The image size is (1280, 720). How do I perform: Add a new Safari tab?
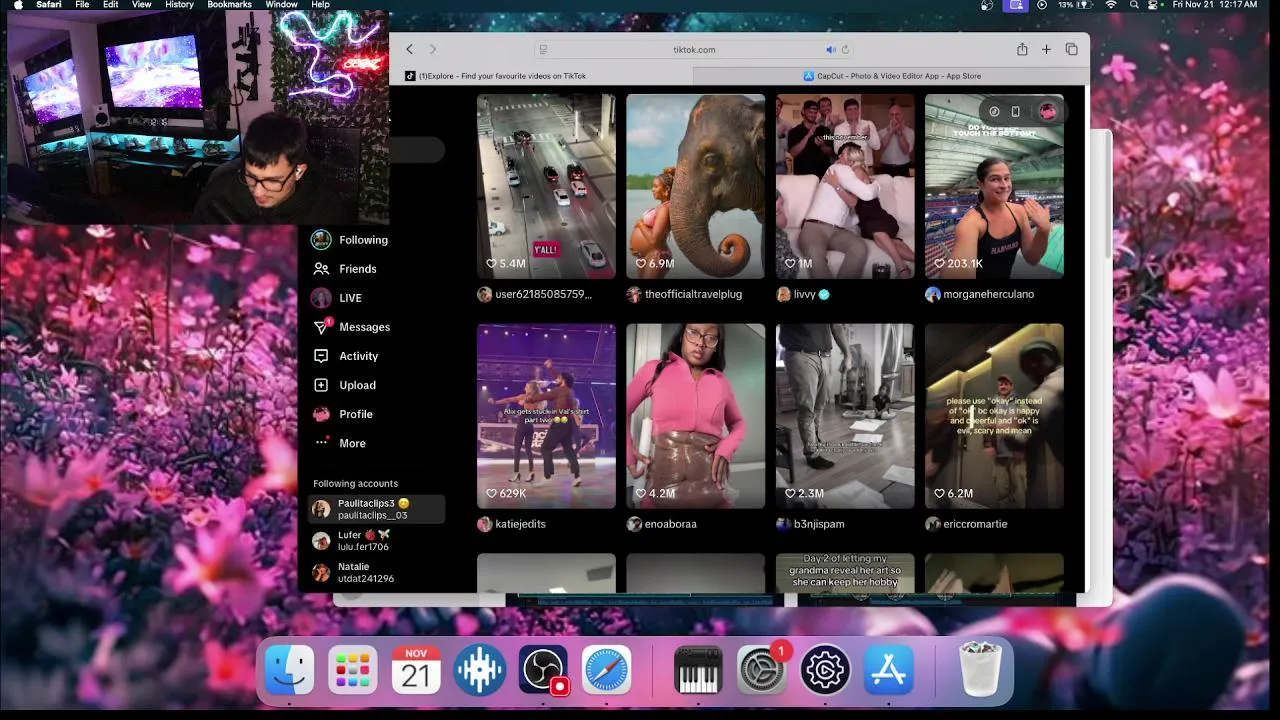[1046, 49]
